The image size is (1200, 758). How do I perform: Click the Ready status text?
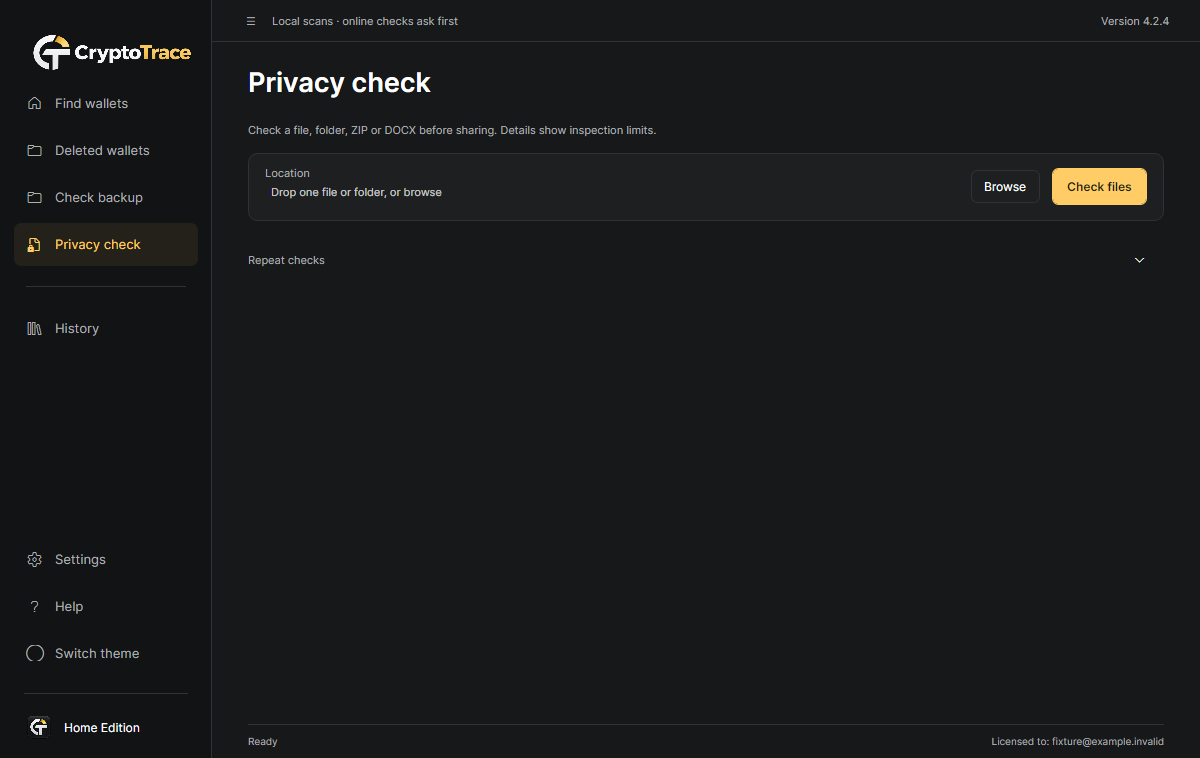click(x=263, y=742)
